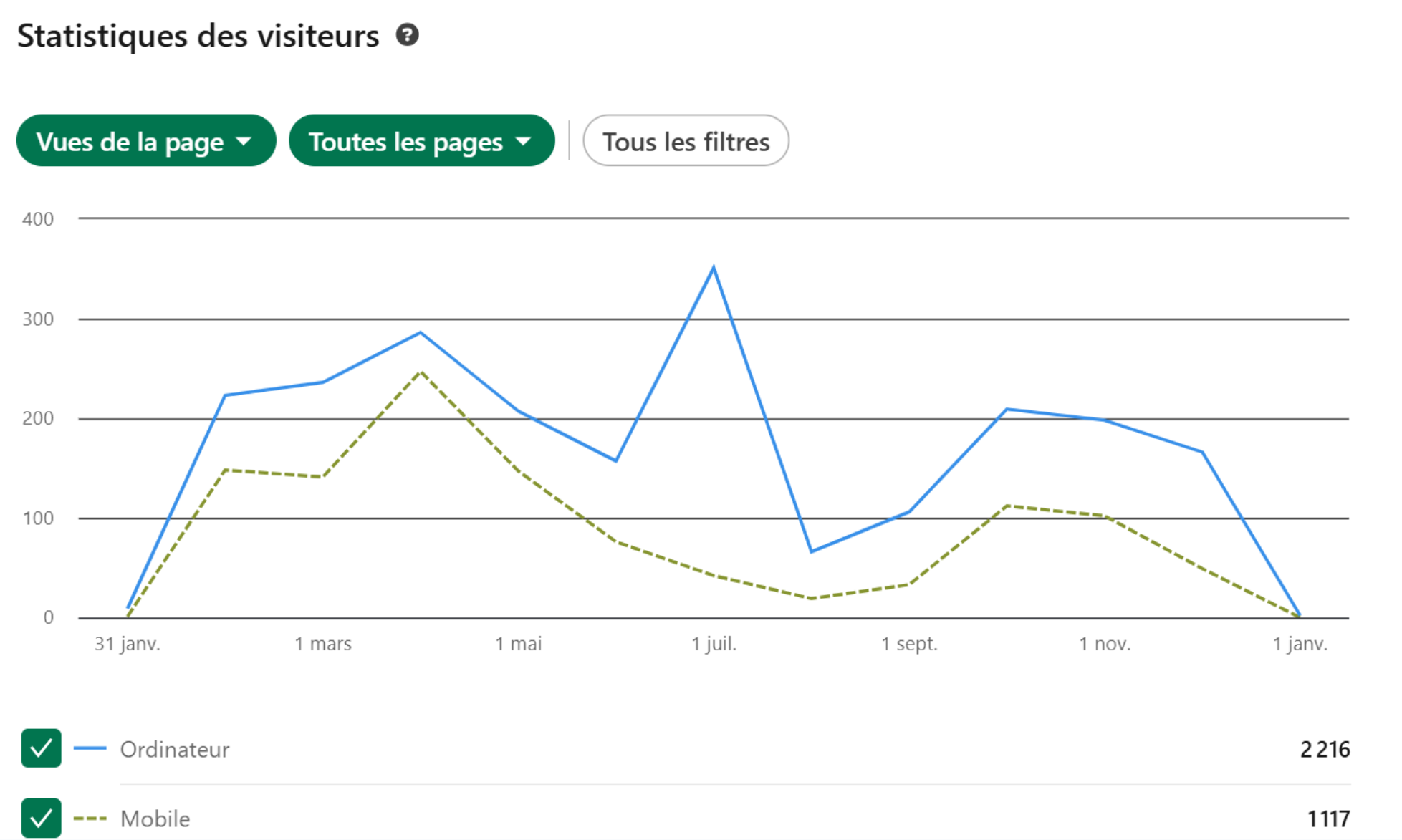The width and height of the screenshot is (1402, 840).
Task: Click the help question mark icon
Action: [407, 35]
